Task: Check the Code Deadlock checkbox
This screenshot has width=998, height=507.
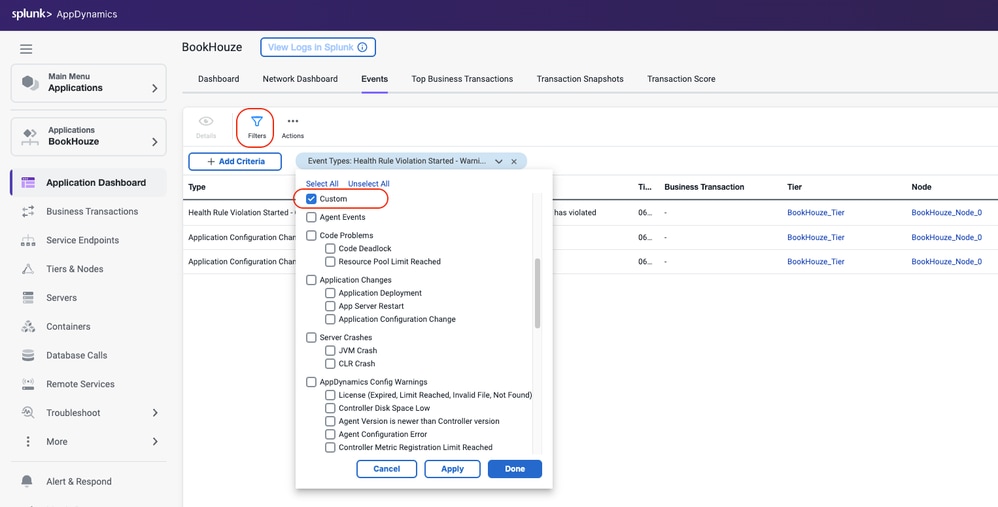Action: (330, 249)
